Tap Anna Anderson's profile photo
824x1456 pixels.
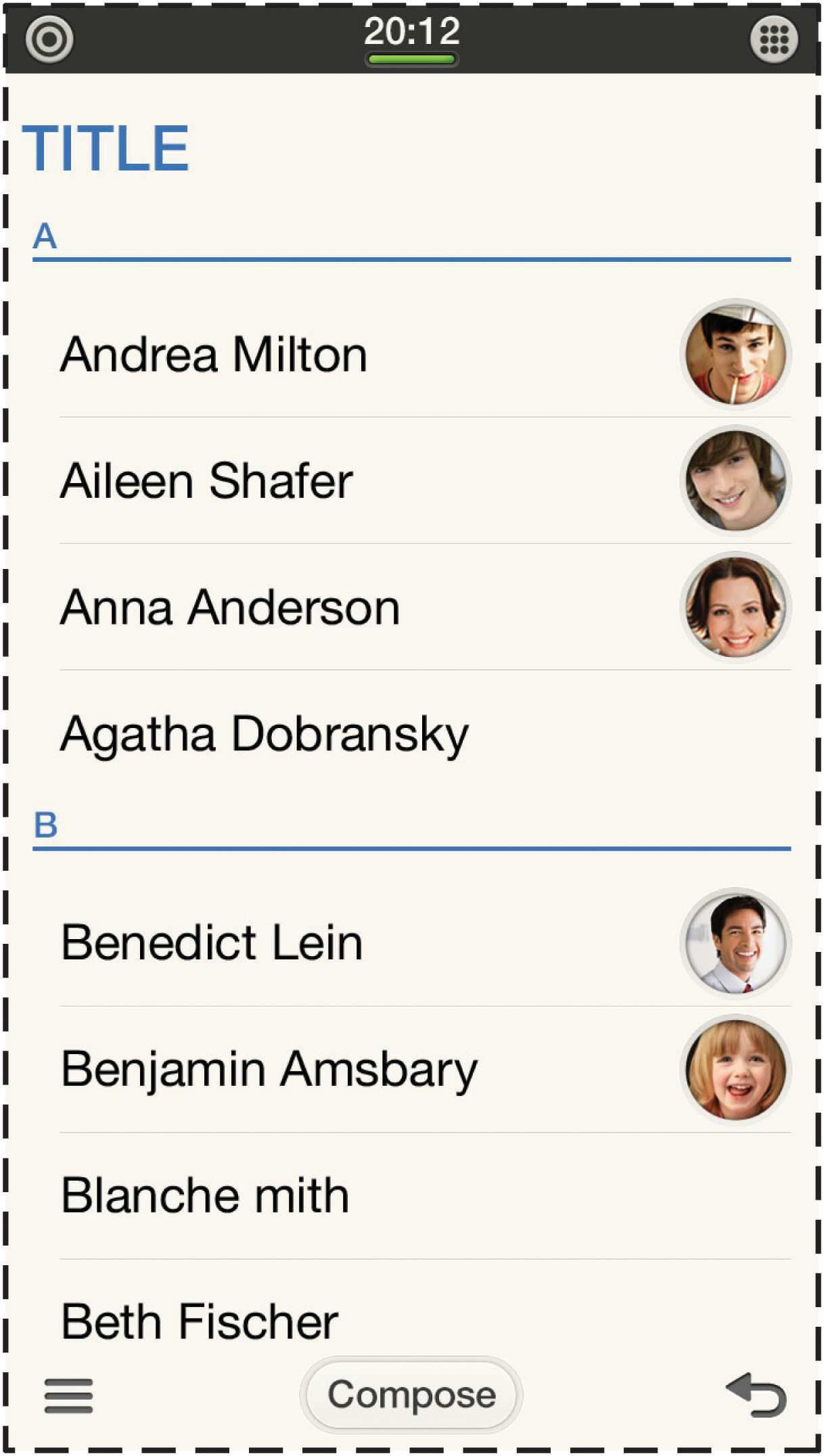pyautogui.click(x=735, y=607)
